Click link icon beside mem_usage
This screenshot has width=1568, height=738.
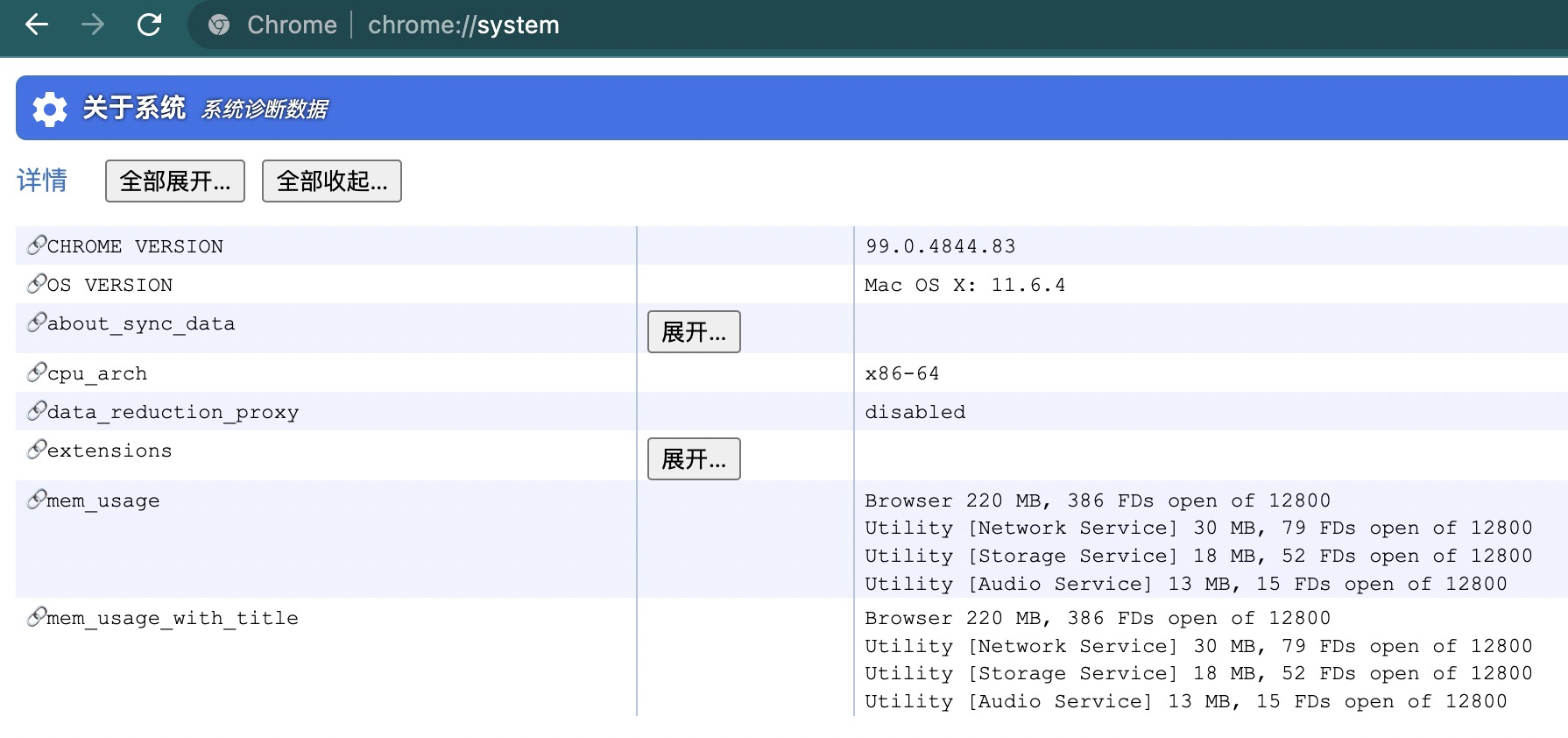(x=36, y=500)
